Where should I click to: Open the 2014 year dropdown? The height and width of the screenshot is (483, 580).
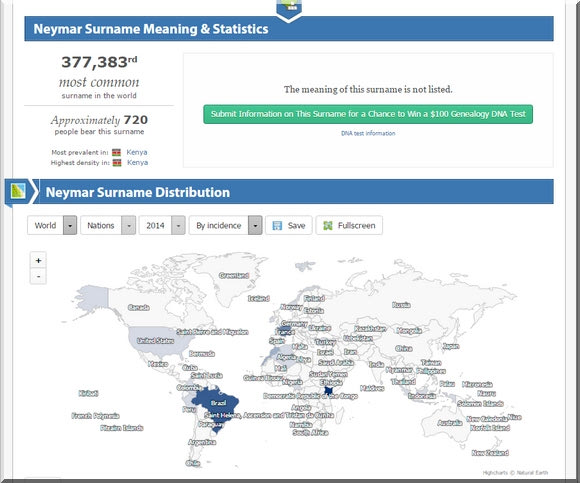coord(162,225)
